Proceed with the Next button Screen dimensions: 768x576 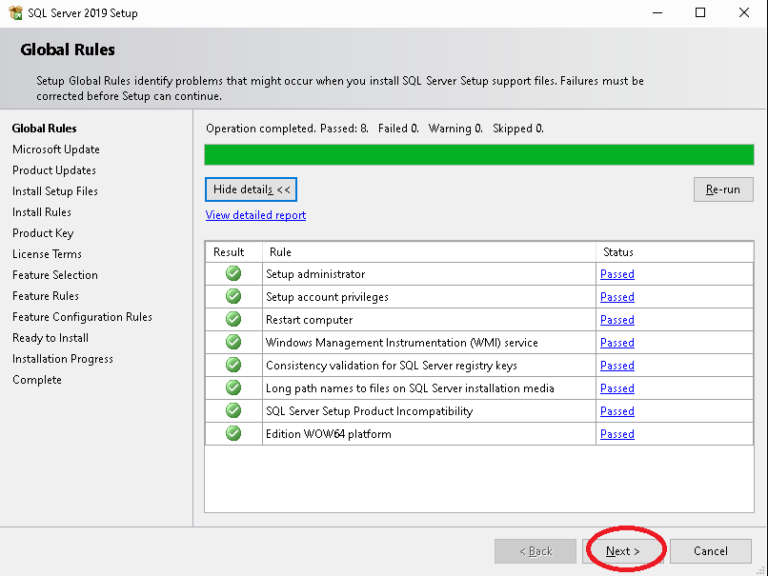623,551
